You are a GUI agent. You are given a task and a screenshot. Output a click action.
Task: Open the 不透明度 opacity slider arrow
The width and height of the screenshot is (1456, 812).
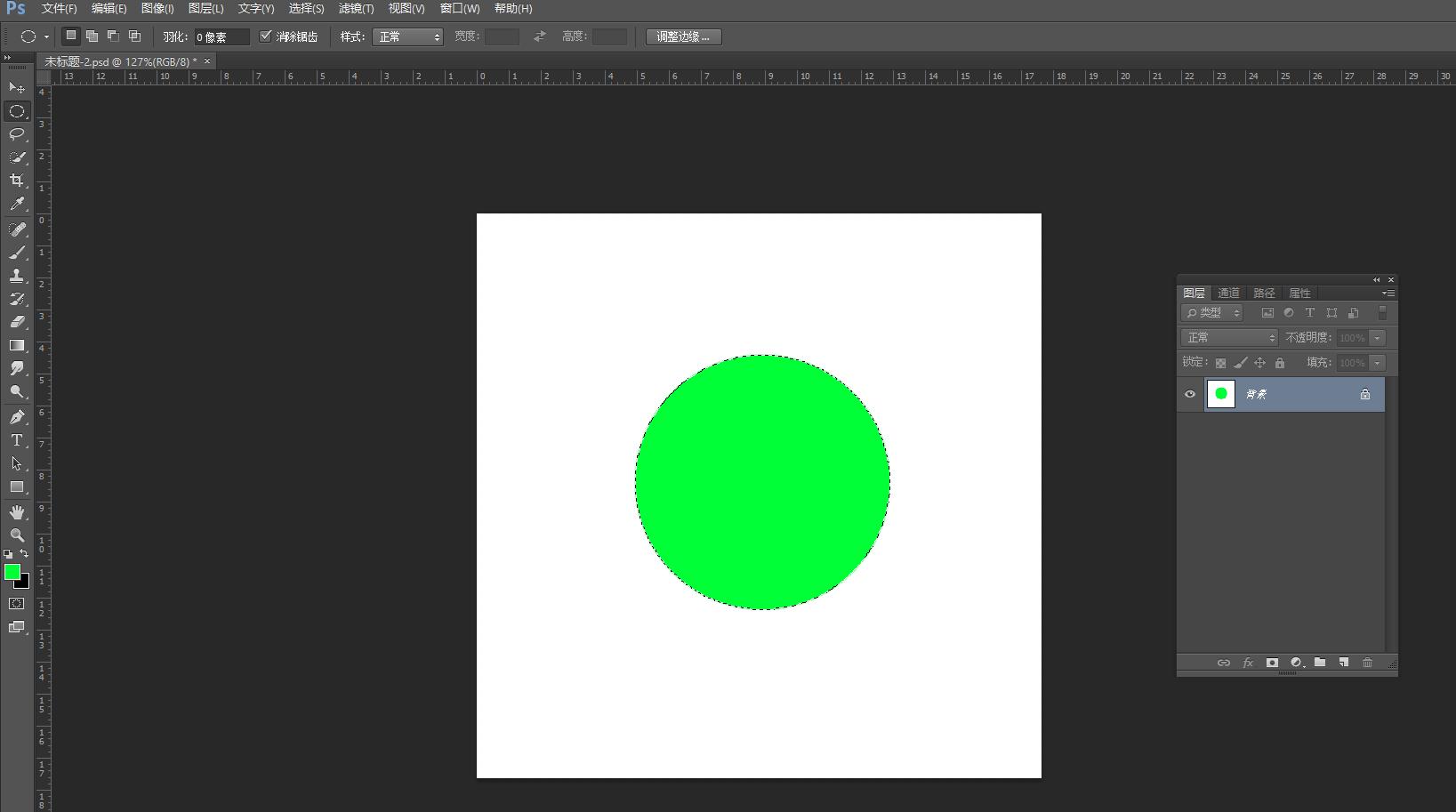click(x=1378, y=338)
